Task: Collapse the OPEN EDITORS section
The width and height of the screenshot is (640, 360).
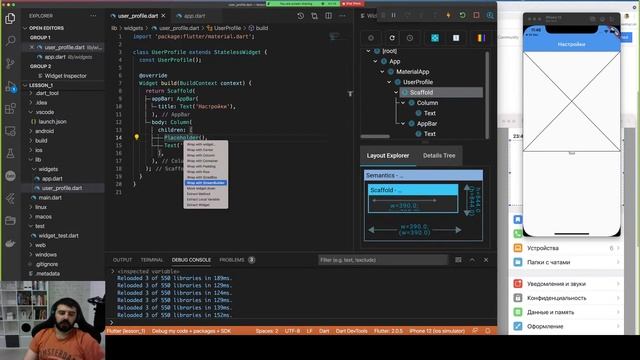Action: [x=25, y=28]
